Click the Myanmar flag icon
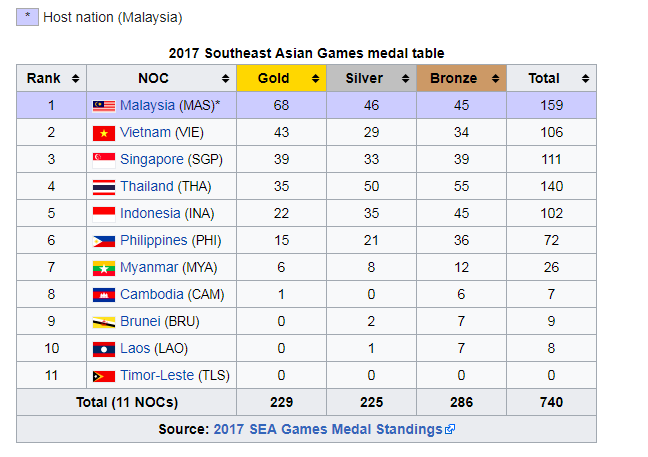 coord(104,267)
